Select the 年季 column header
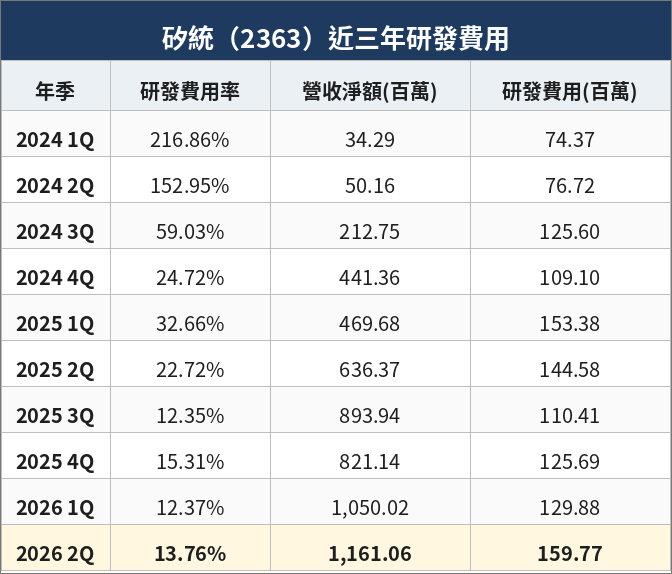 tap(55, 91)
